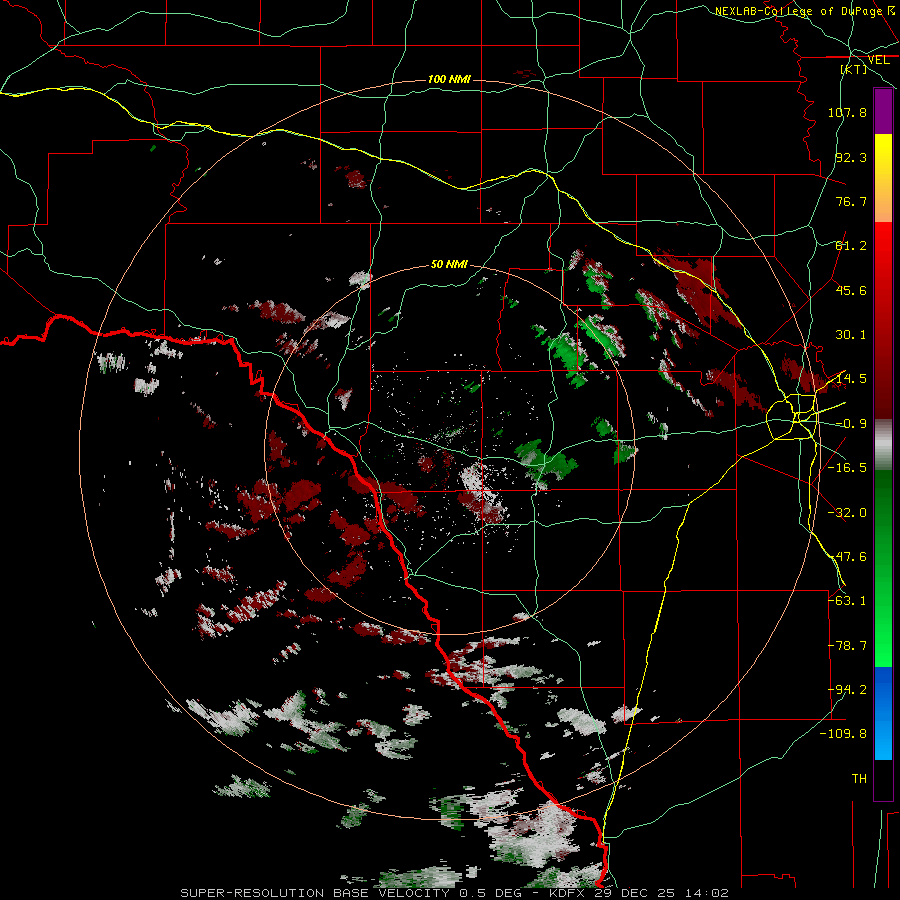Screen dimensions: 900x900
Task: Select the 45.6 scale value
Action: click(x=851, y=290)
